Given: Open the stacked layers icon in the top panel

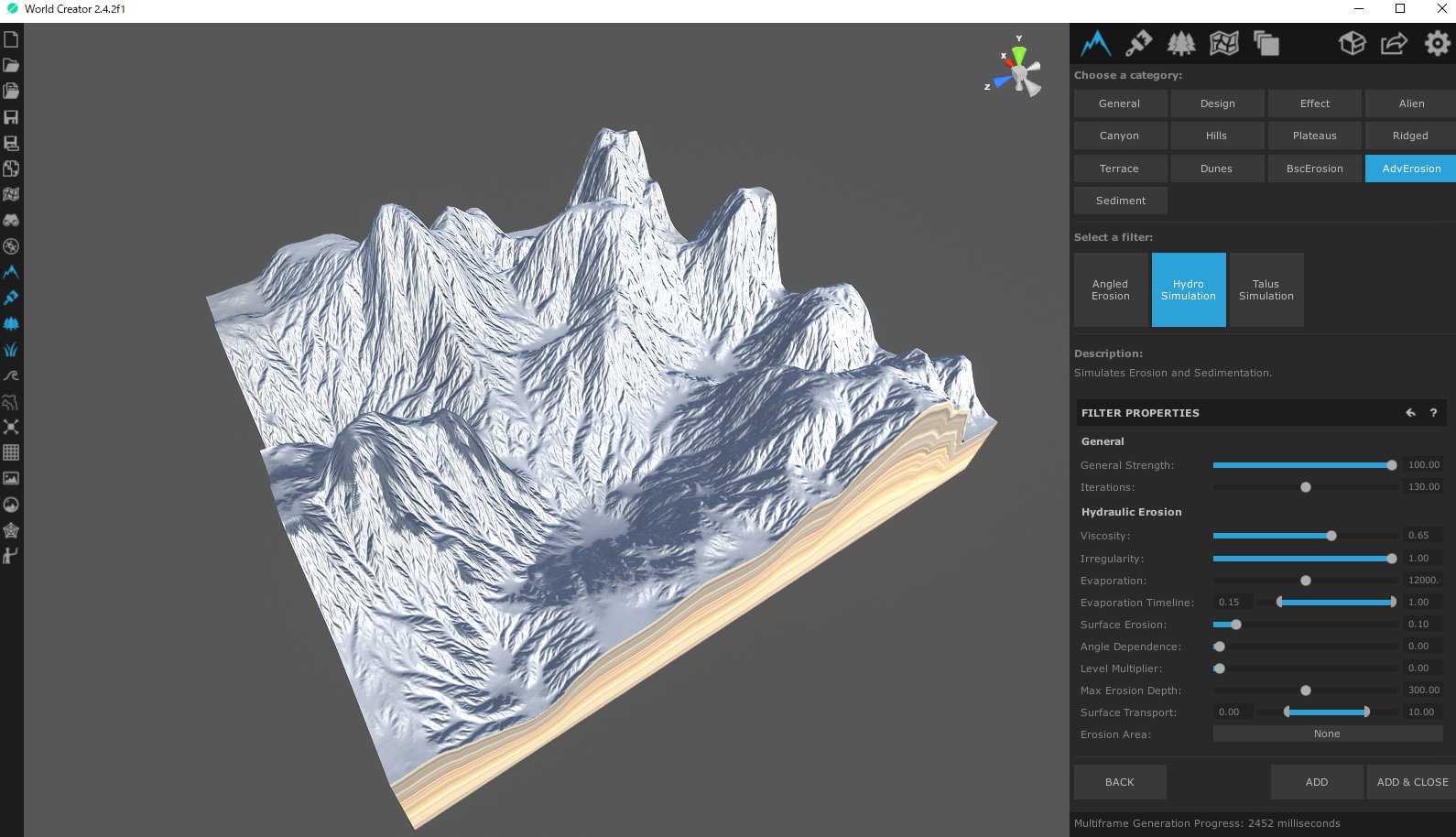Looking at the screenshot, I should point(1266,43).
